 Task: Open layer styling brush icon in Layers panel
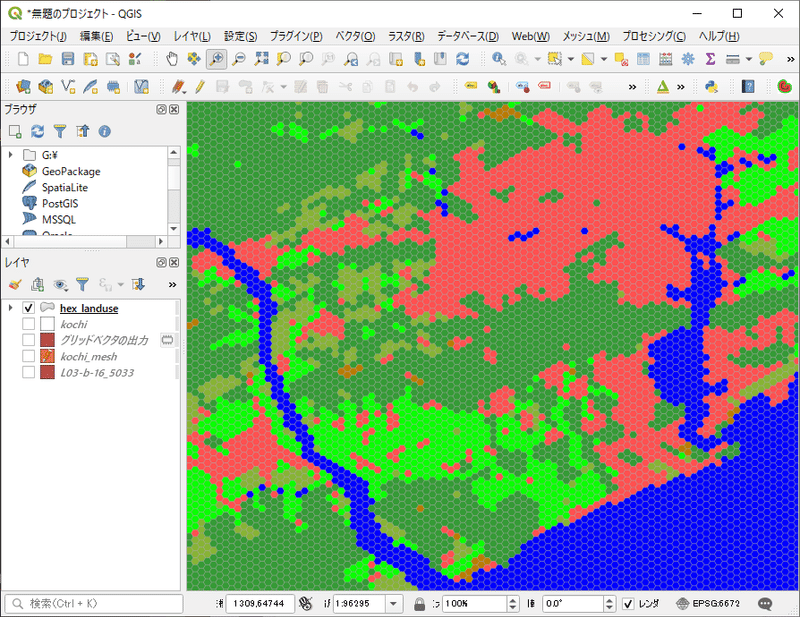coord(15,284)
